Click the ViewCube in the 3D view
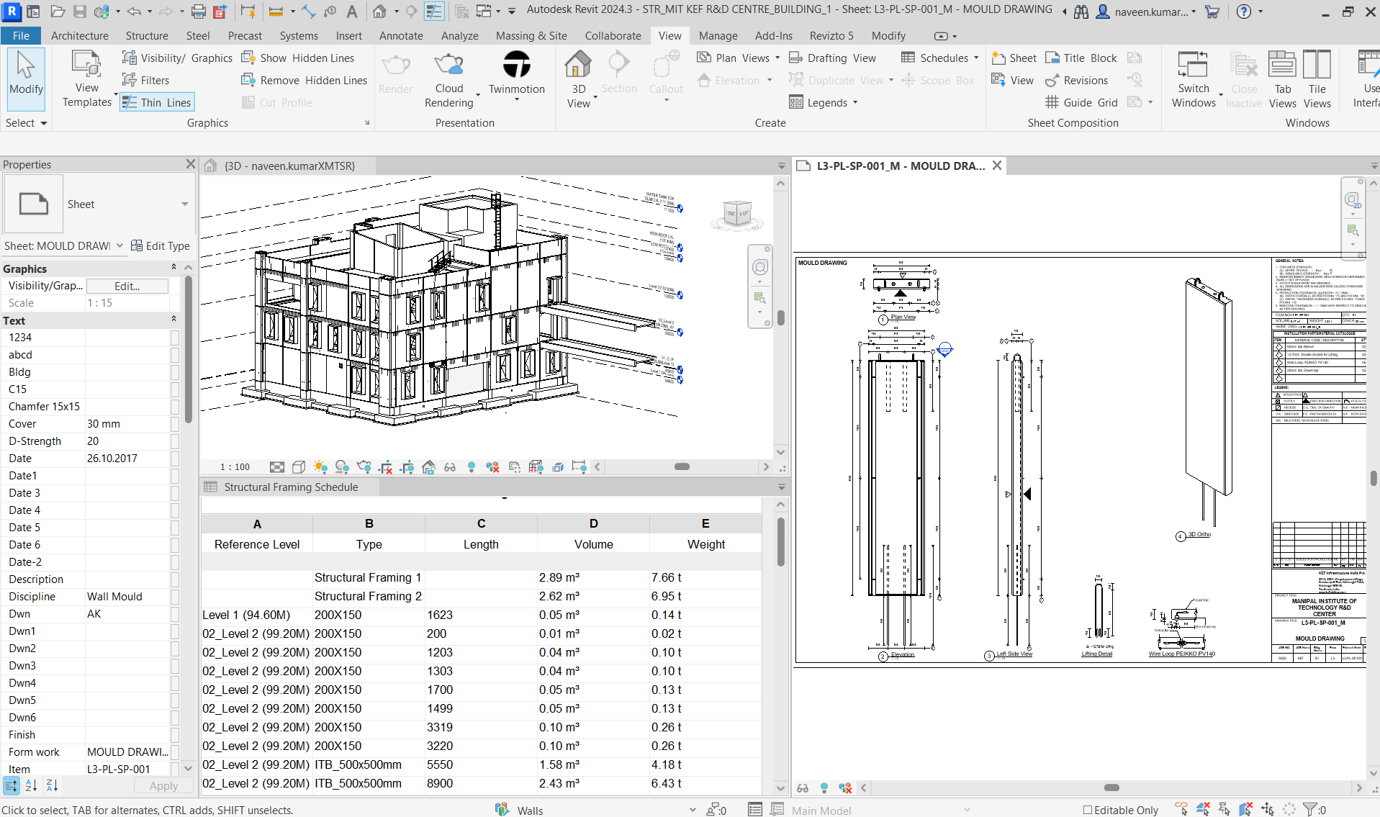 pos(737,213)
